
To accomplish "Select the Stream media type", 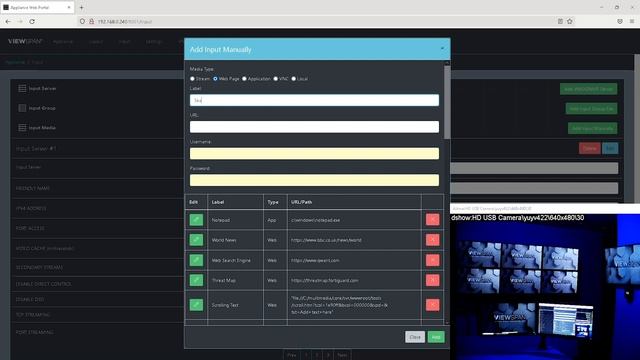I will (192, 79).
